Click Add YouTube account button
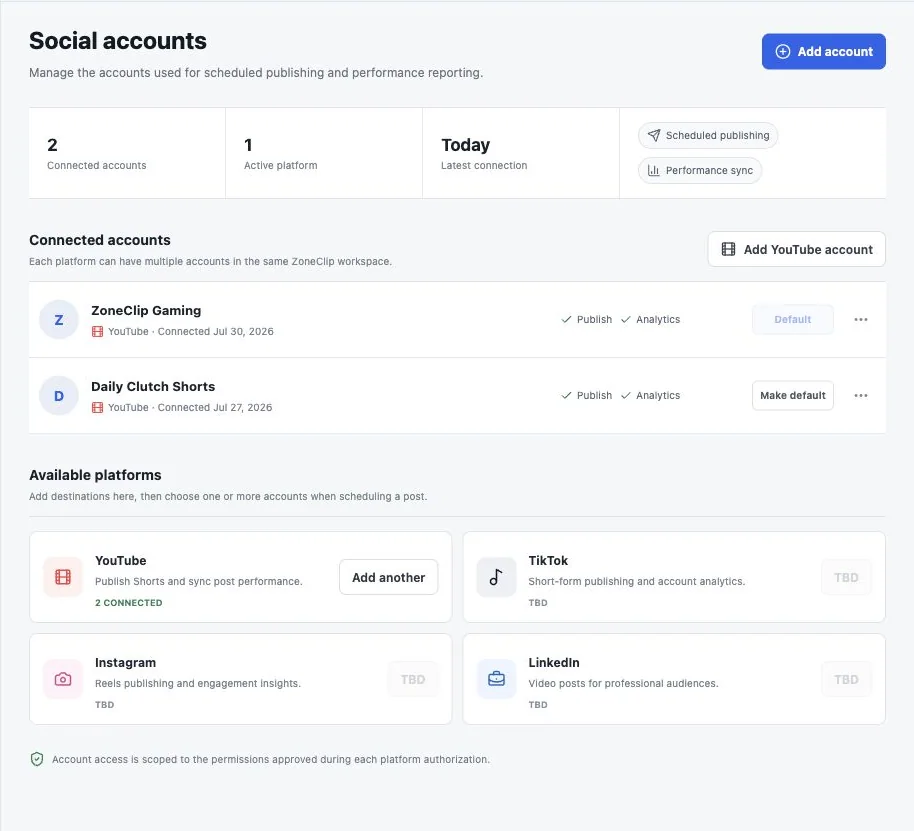Screen dimensions: 914x831 [x=796, y=249]
